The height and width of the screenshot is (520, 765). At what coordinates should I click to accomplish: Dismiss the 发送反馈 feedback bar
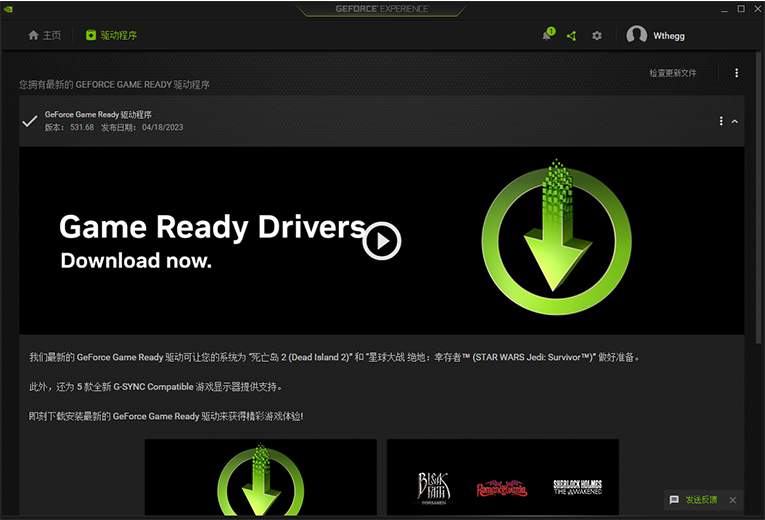(x=732, y=500)
